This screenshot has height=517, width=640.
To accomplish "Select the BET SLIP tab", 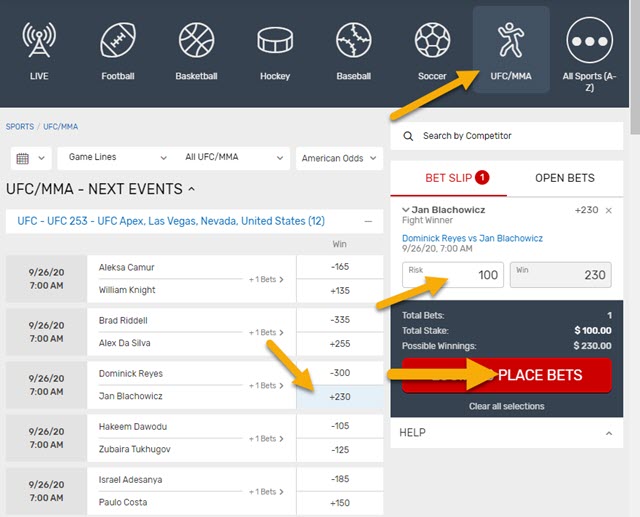I will tap(449, 178).
